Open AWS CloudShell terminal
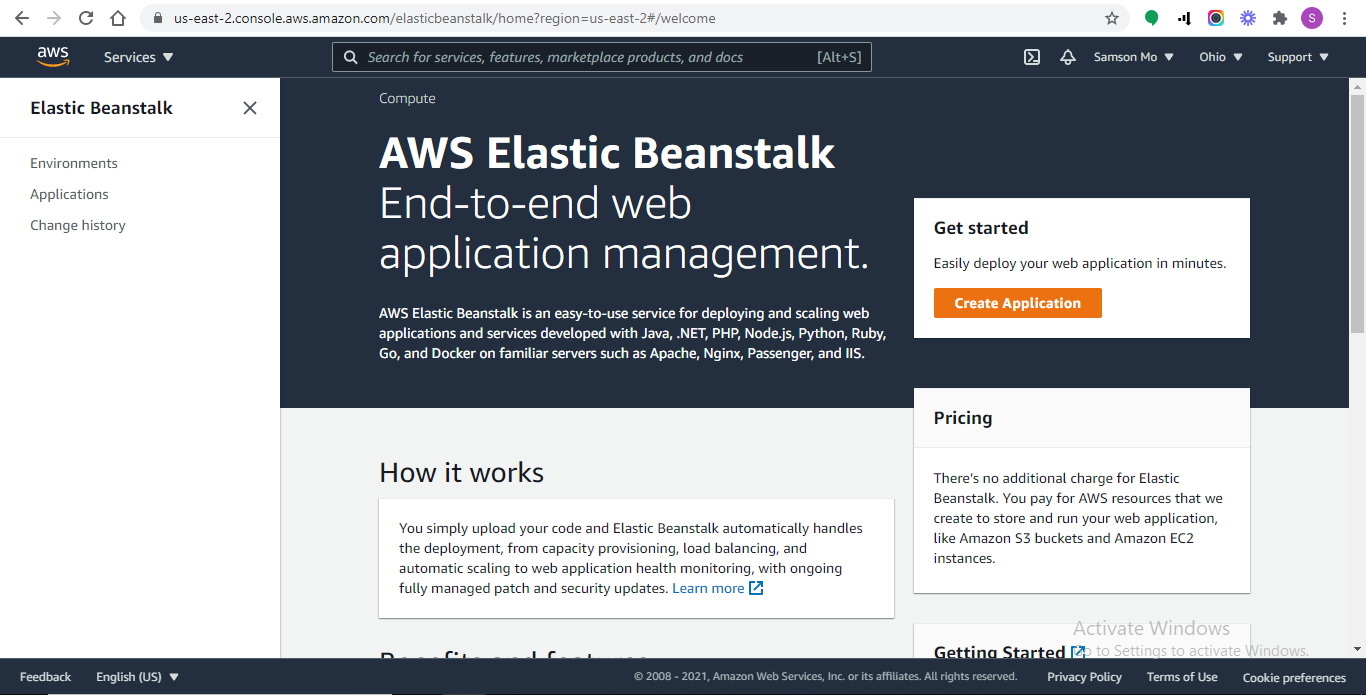 point(1032,57)
